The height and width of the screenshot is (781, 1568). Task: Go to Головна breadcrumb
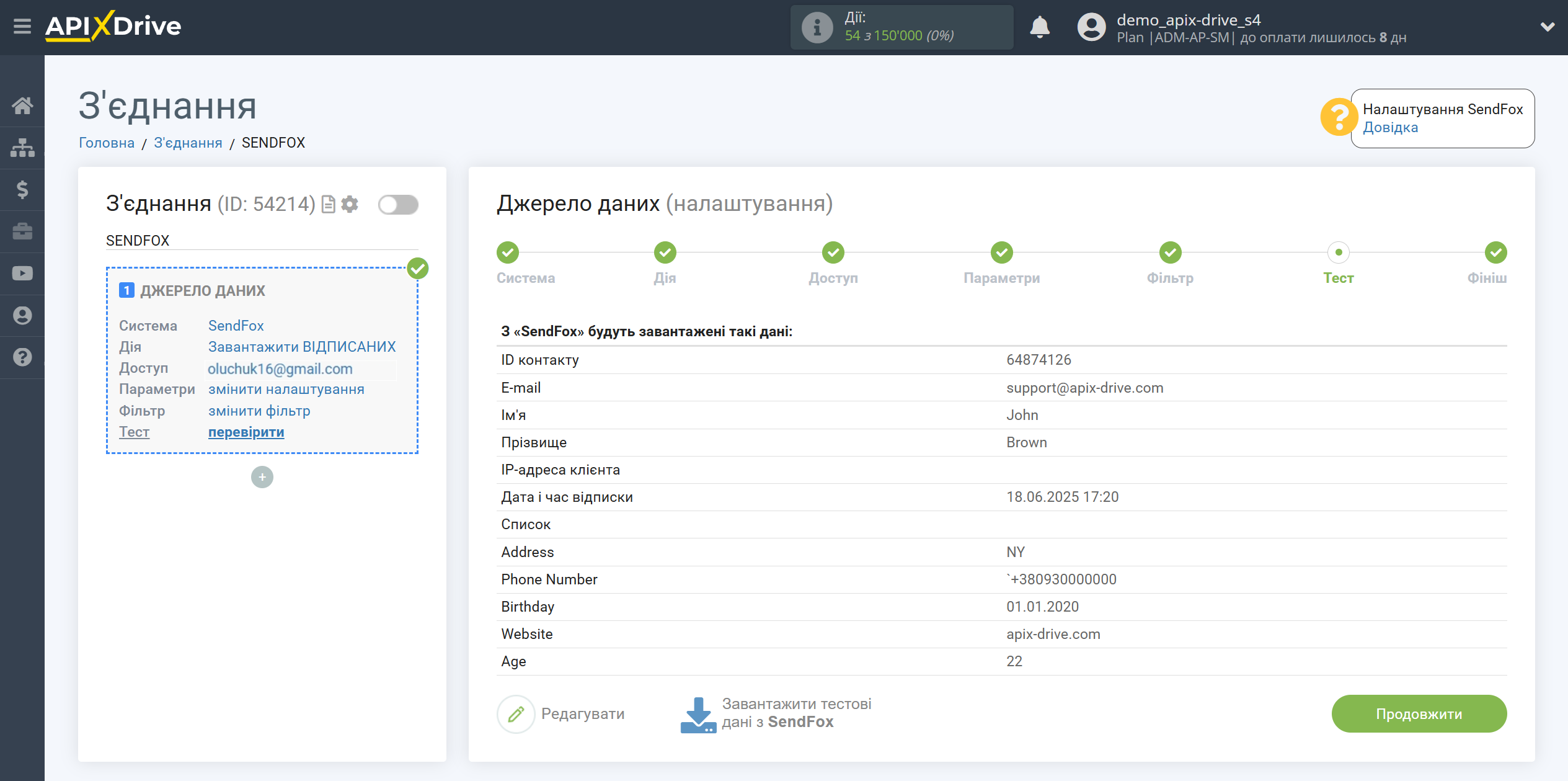tap(107, 143)
